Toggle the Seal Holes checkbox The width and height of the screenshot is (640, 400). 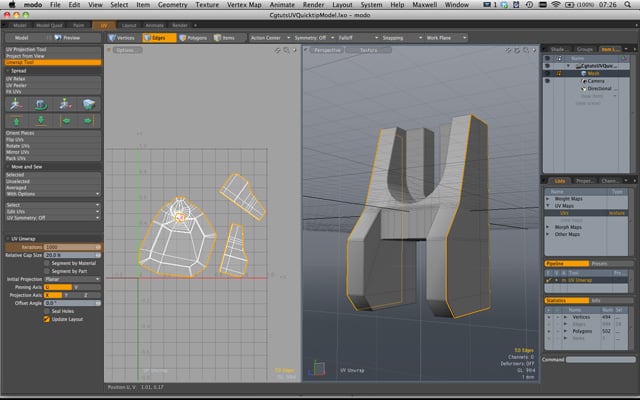(48, 310)
